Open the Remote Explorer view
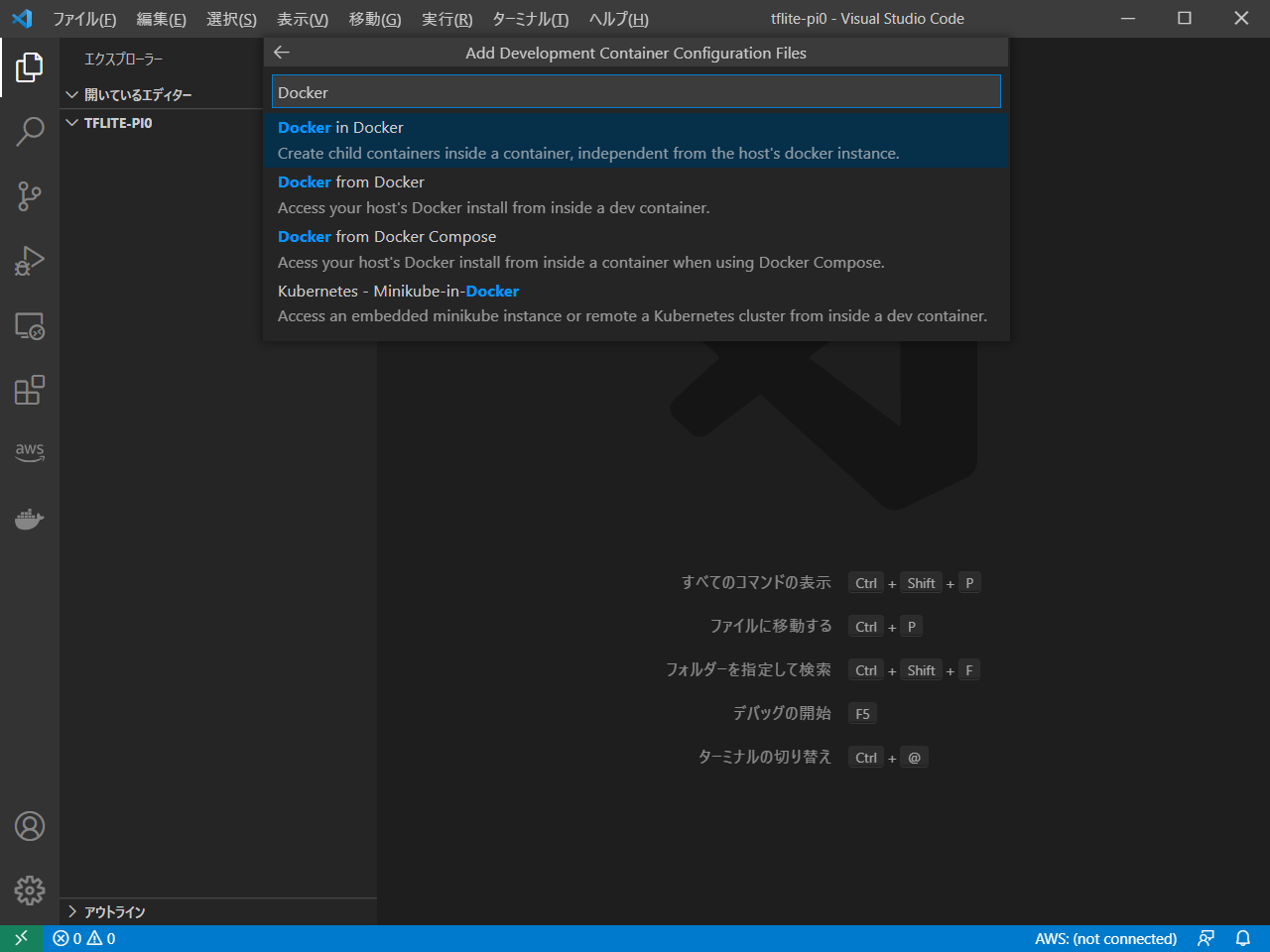Viewport: 1270px width, 952px height. [30, 326]
